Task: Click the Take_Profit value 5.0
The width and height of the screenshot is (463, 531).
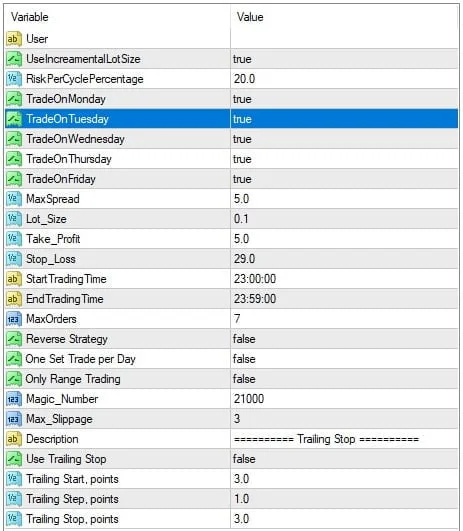Action: [241, 239]
